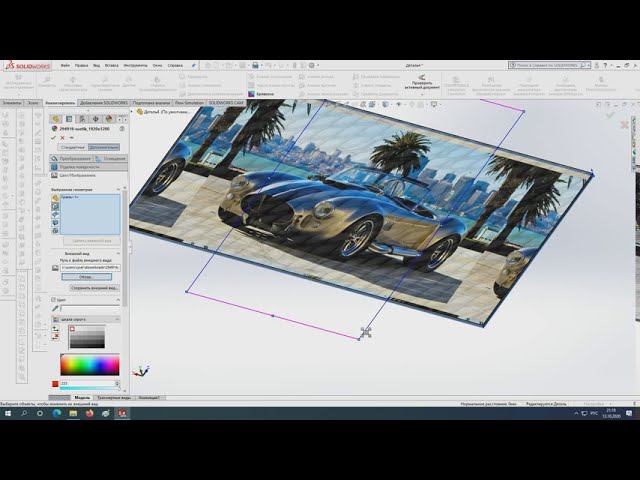The width and height of the screenshot is (640, 480).
Task: Click the Удалить внешний вид button
Action: pos(92,241)
